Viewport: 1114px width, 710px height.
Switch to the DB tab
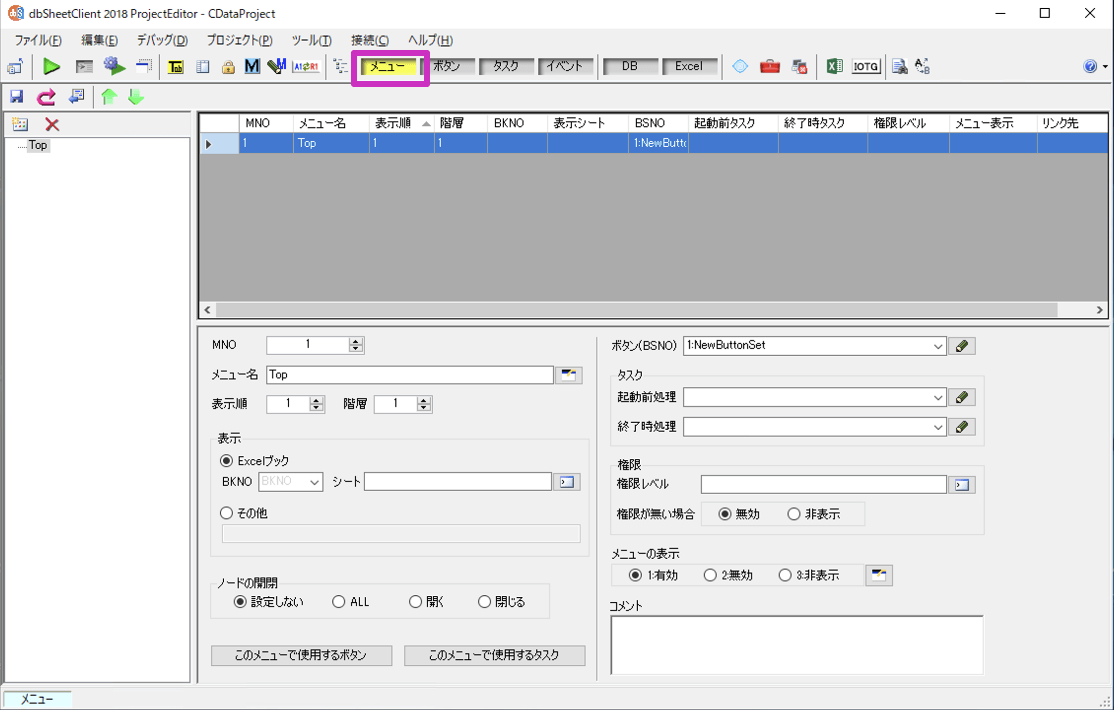pyautogui.click(x=630, y=66)
